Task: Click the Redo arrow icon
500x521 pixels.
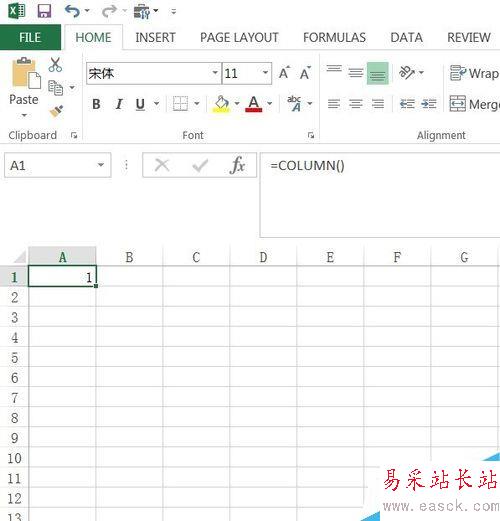Action: (109, 11)
